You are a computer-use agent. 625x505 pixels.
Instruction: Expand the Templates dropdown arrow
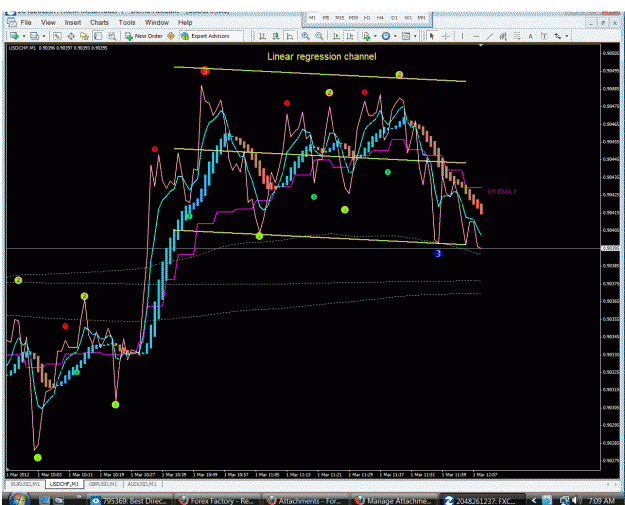415,36
